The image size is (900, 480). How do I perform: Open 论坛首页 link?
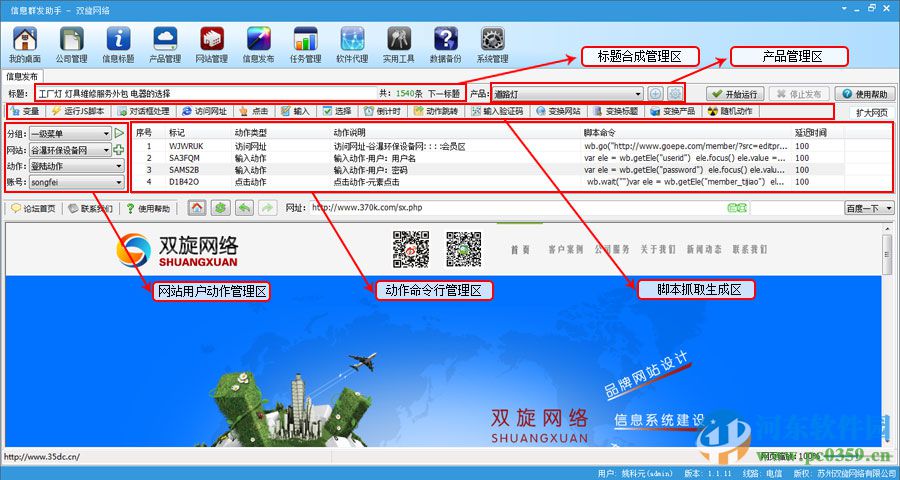33,208
